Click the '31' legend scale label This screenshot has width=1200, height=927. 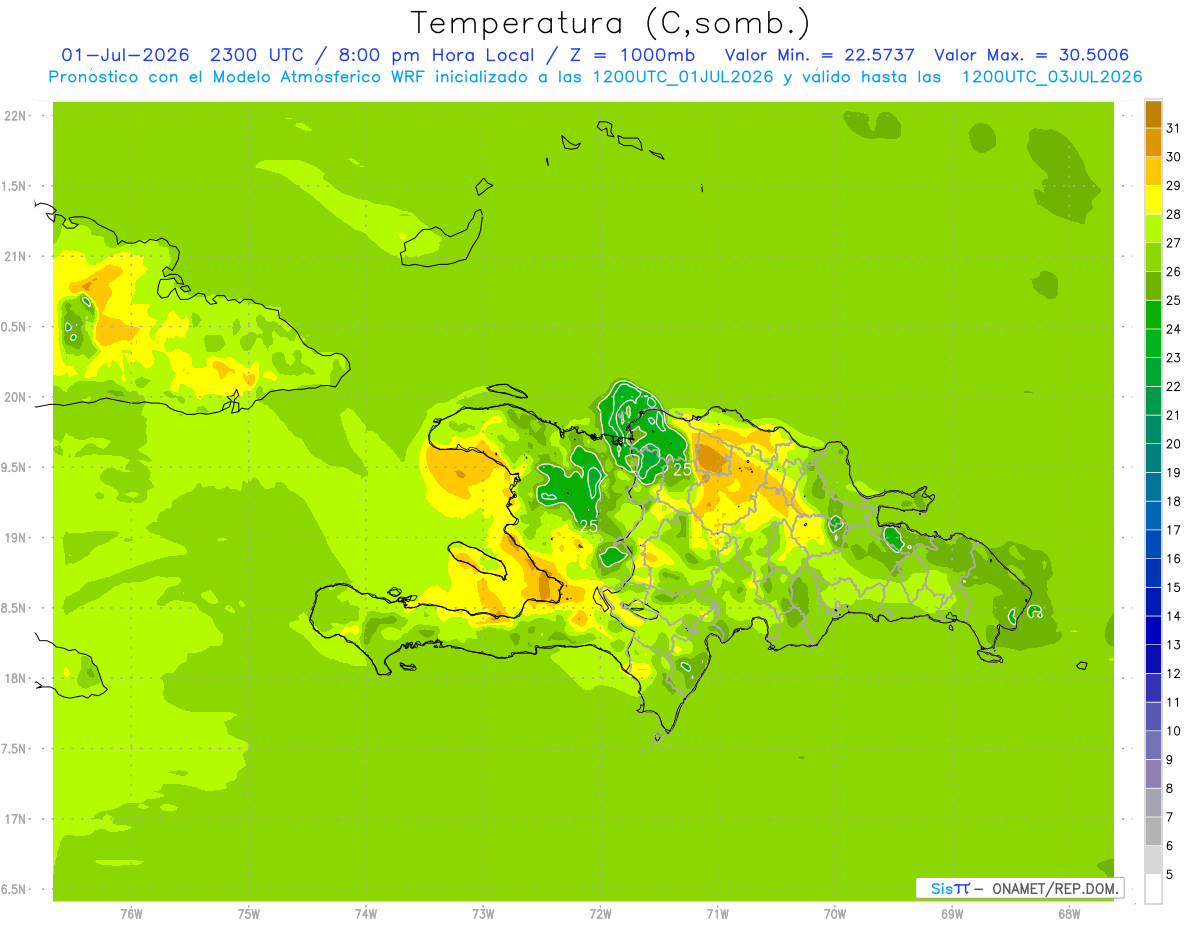point(1173,128)
